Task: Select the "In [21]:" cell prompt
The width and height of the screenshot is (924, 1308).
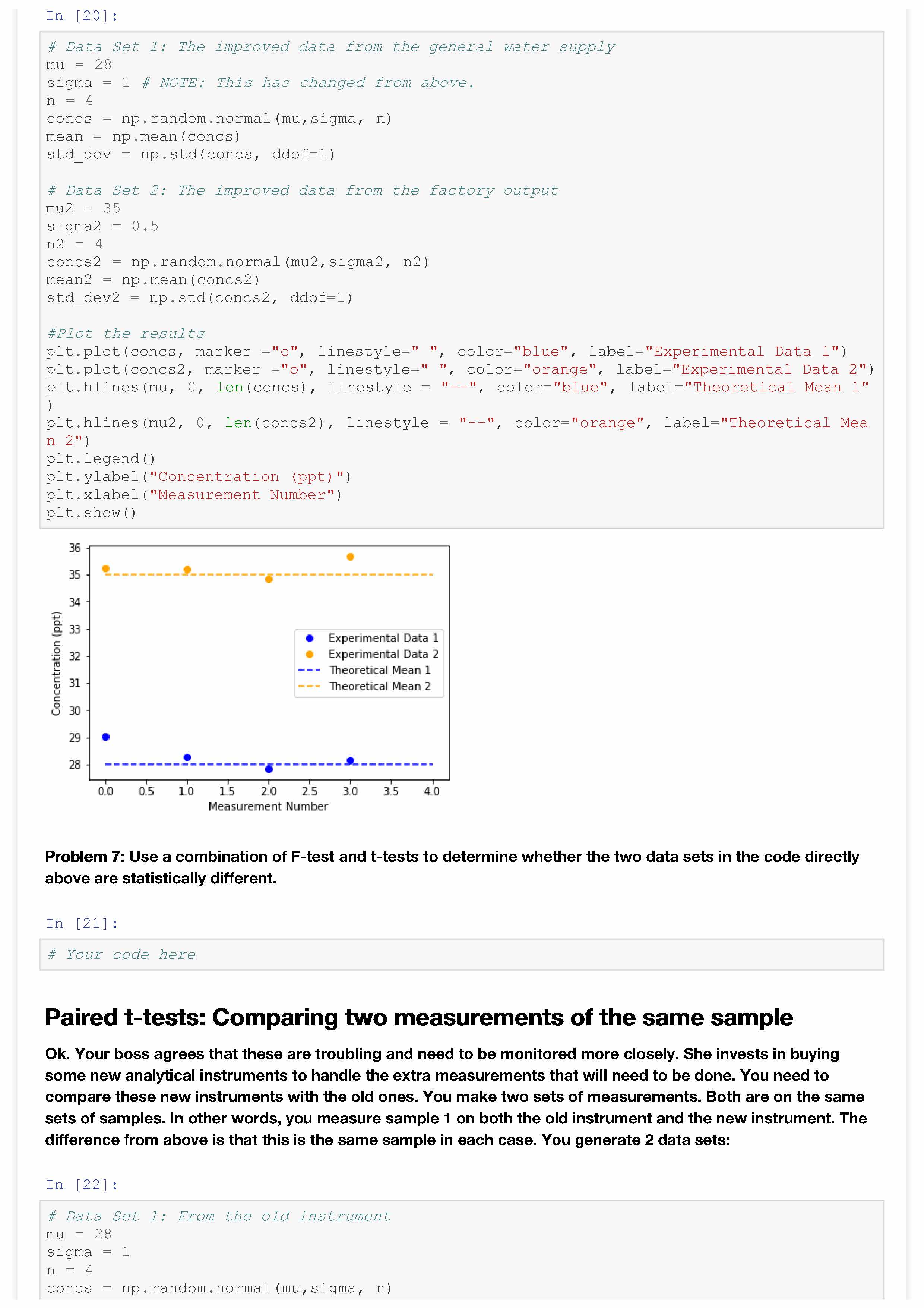Action: pos(82,923)
